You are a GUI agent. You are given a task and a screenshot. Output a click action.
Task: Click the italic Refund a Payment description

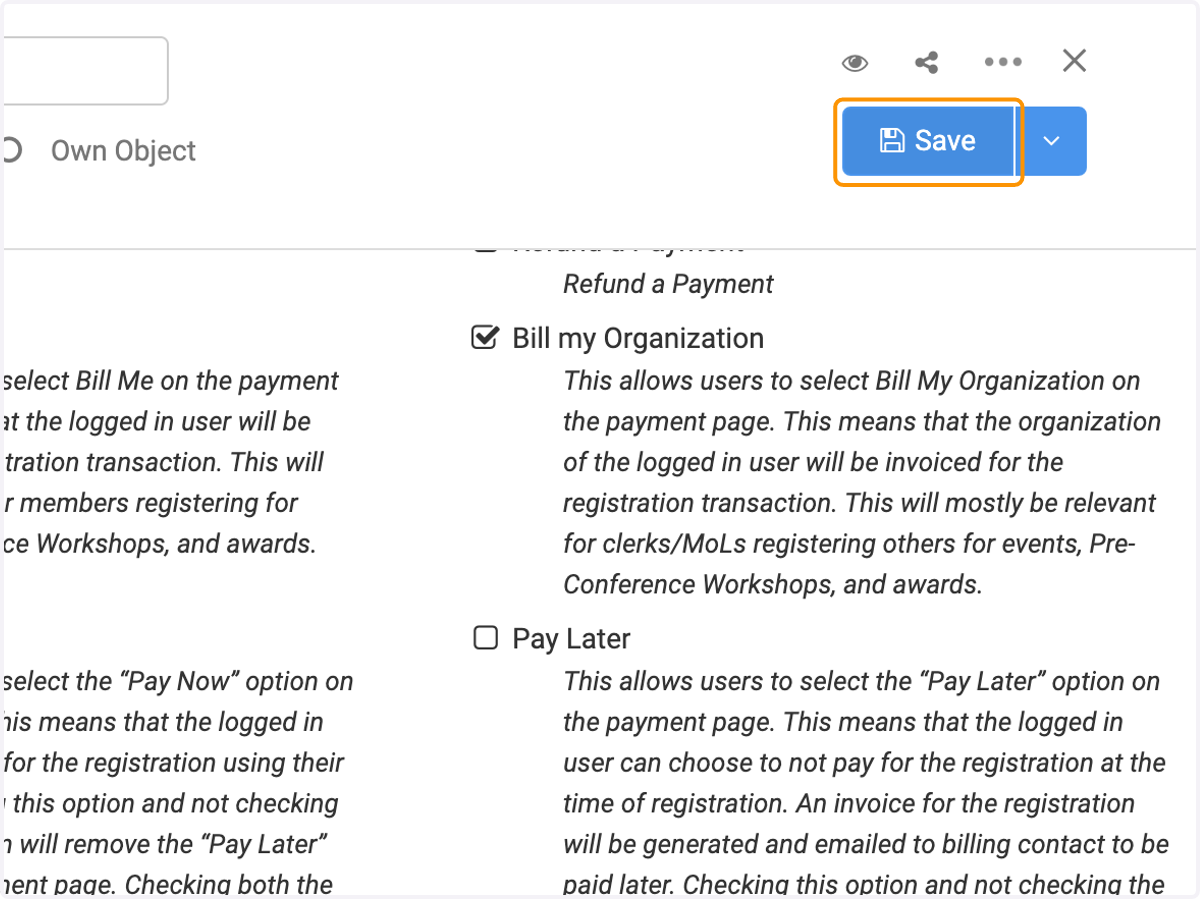point(668,284)
